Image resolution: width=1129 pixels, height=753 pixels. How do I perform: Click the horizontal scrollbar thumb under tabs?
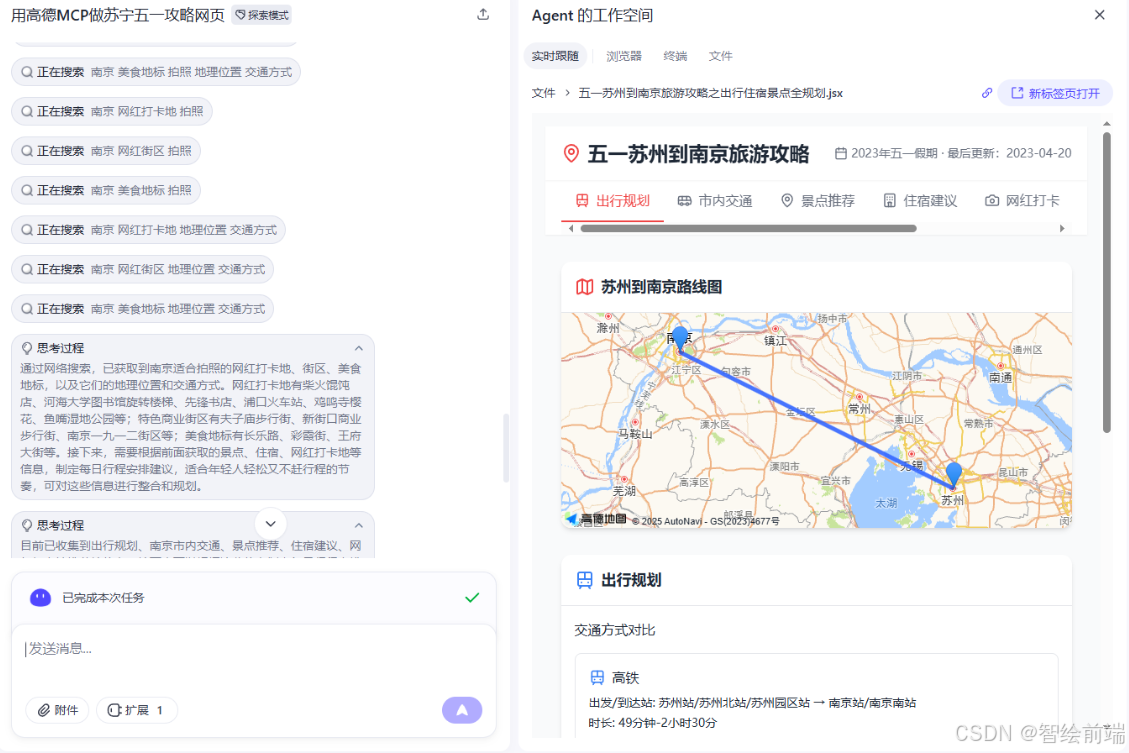(748, 229)
